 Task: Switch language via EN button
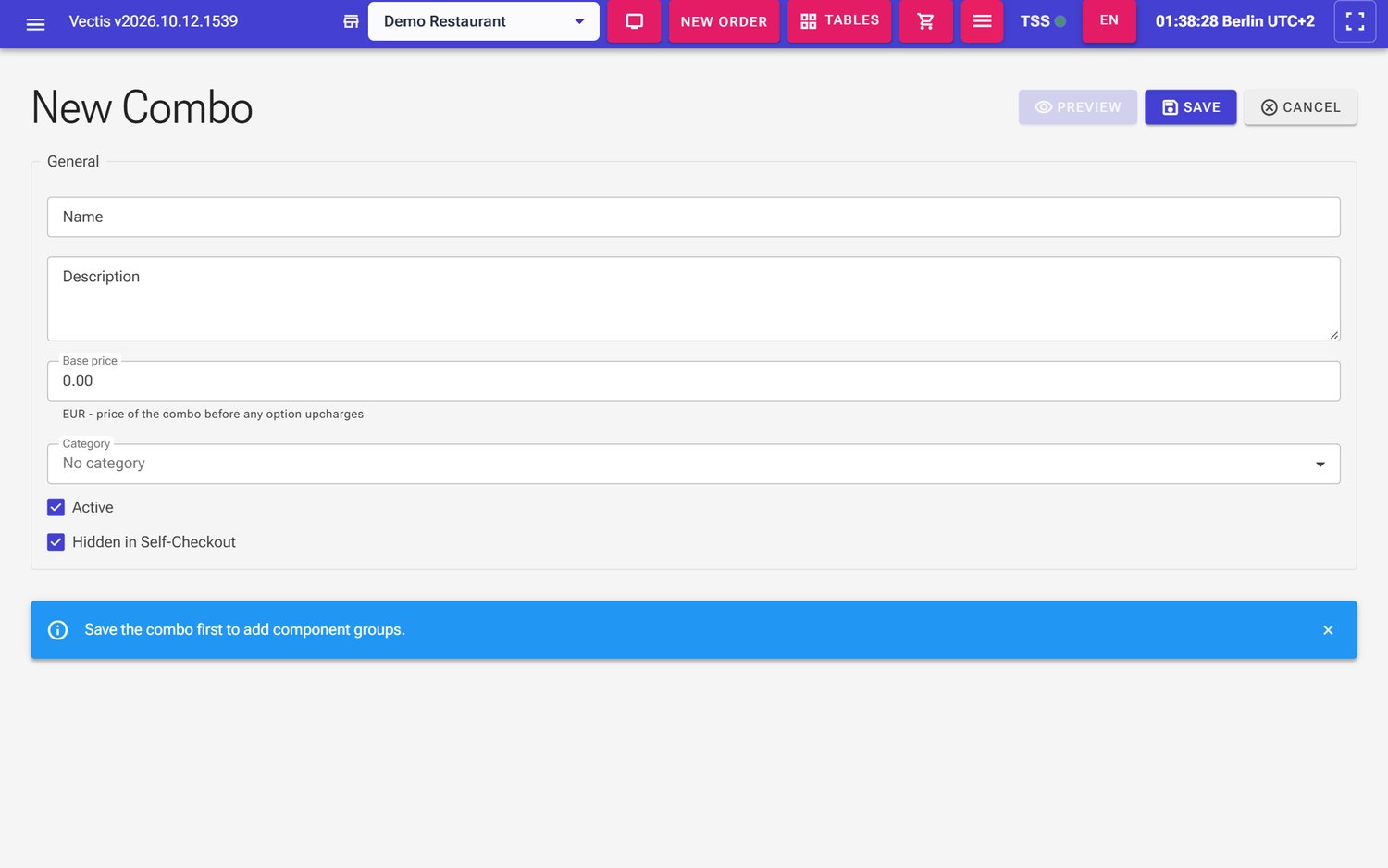1109,21
